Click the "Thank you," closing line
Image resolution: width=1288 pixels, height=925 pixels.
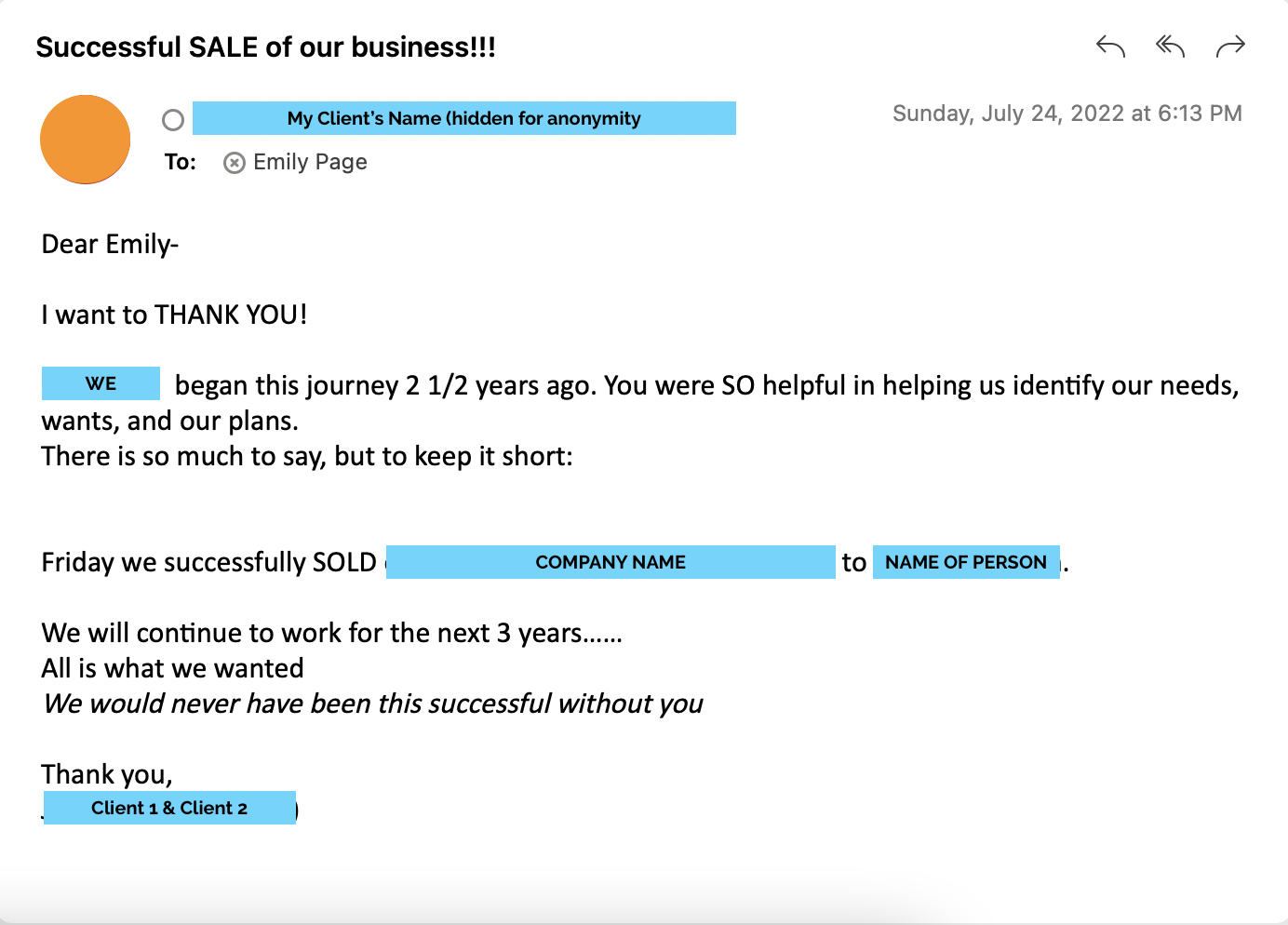pos(107,774)
